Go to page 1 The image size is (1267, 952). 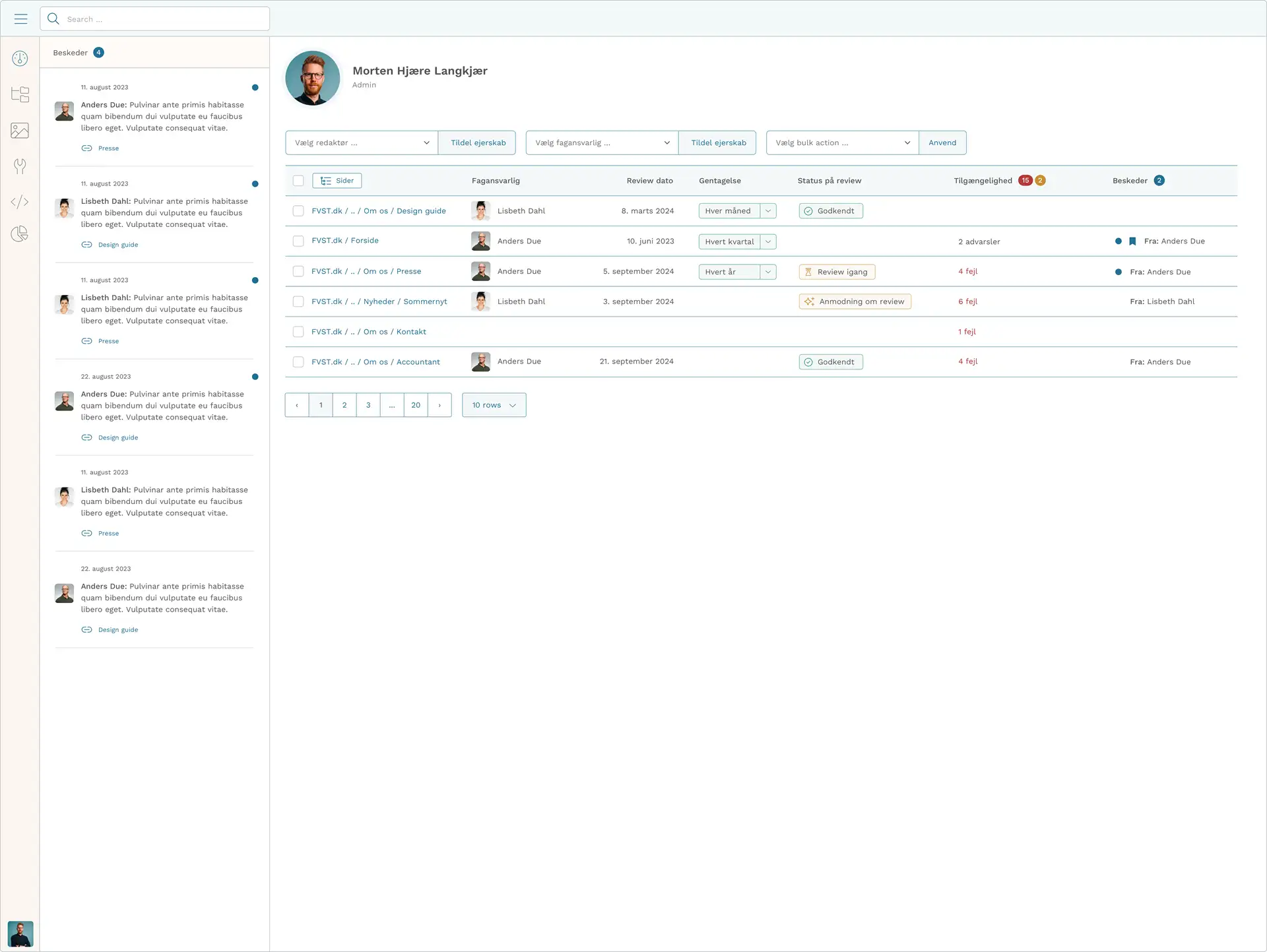click(321, 405)
